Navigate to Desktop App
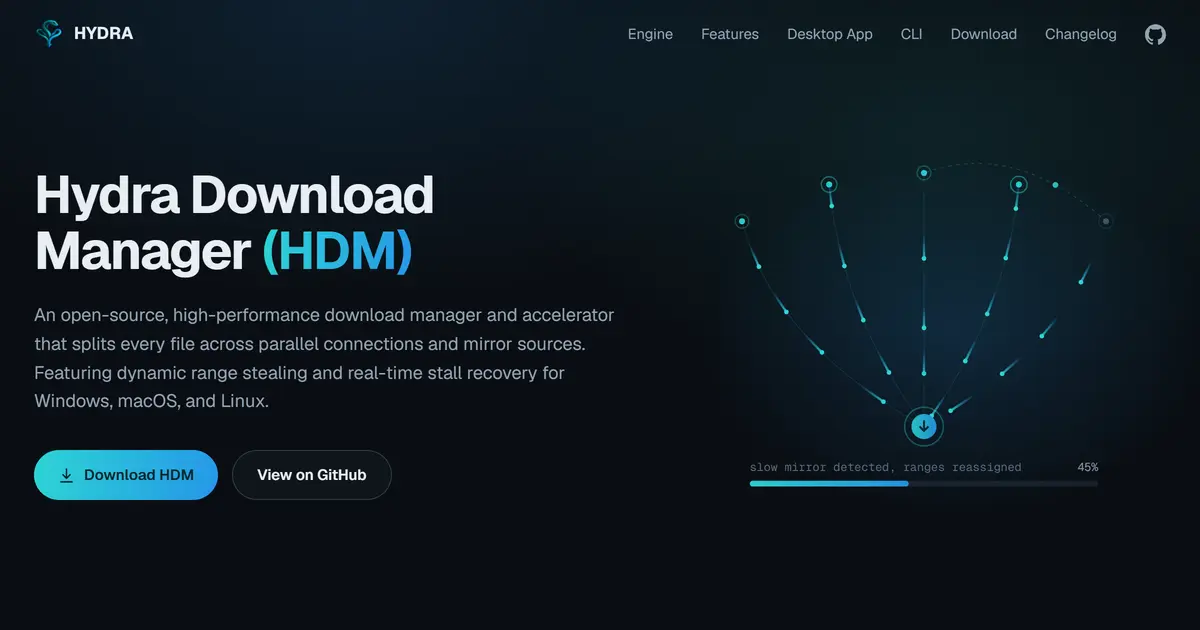 point(830,34)
